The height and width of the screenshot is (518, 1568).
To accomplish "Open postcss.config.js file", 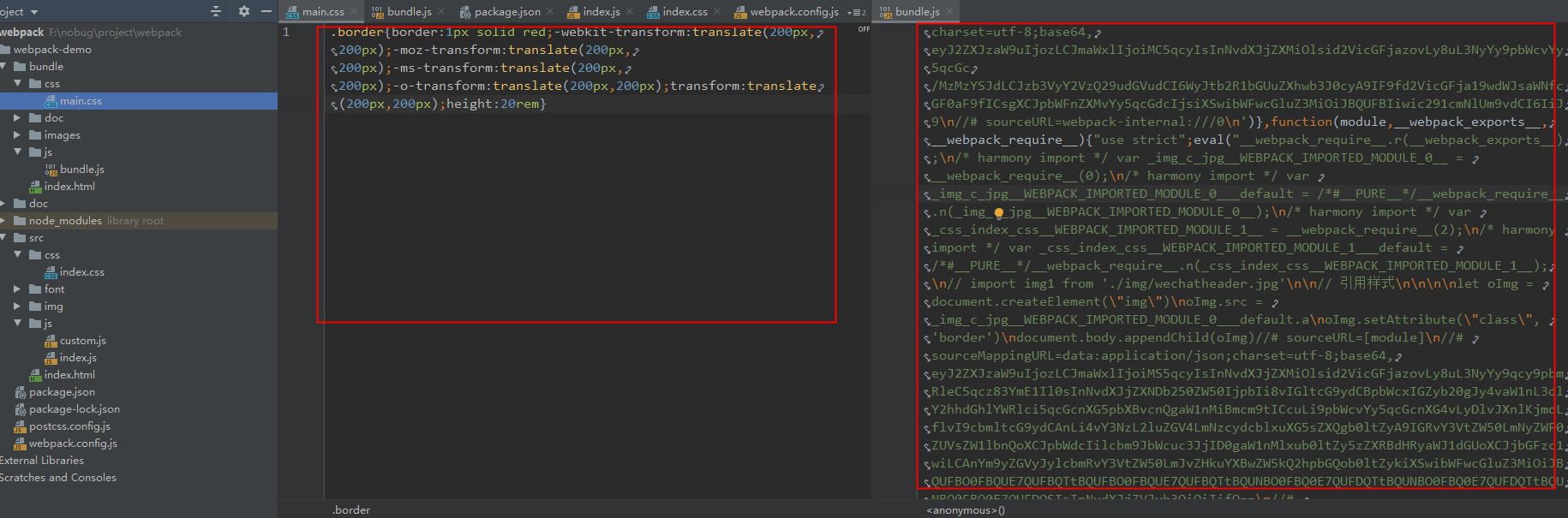I will pyautogui.click(x=69, y=426).
